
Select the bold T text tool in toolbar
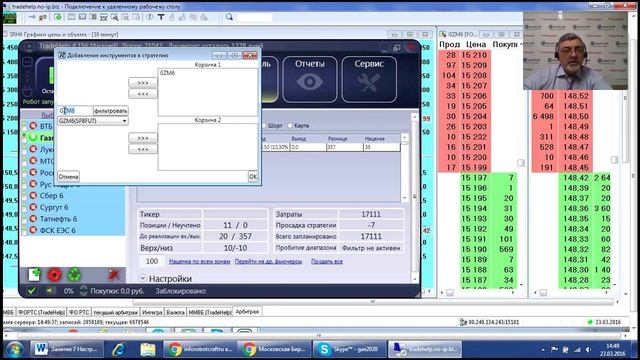[x=161, y=17]
